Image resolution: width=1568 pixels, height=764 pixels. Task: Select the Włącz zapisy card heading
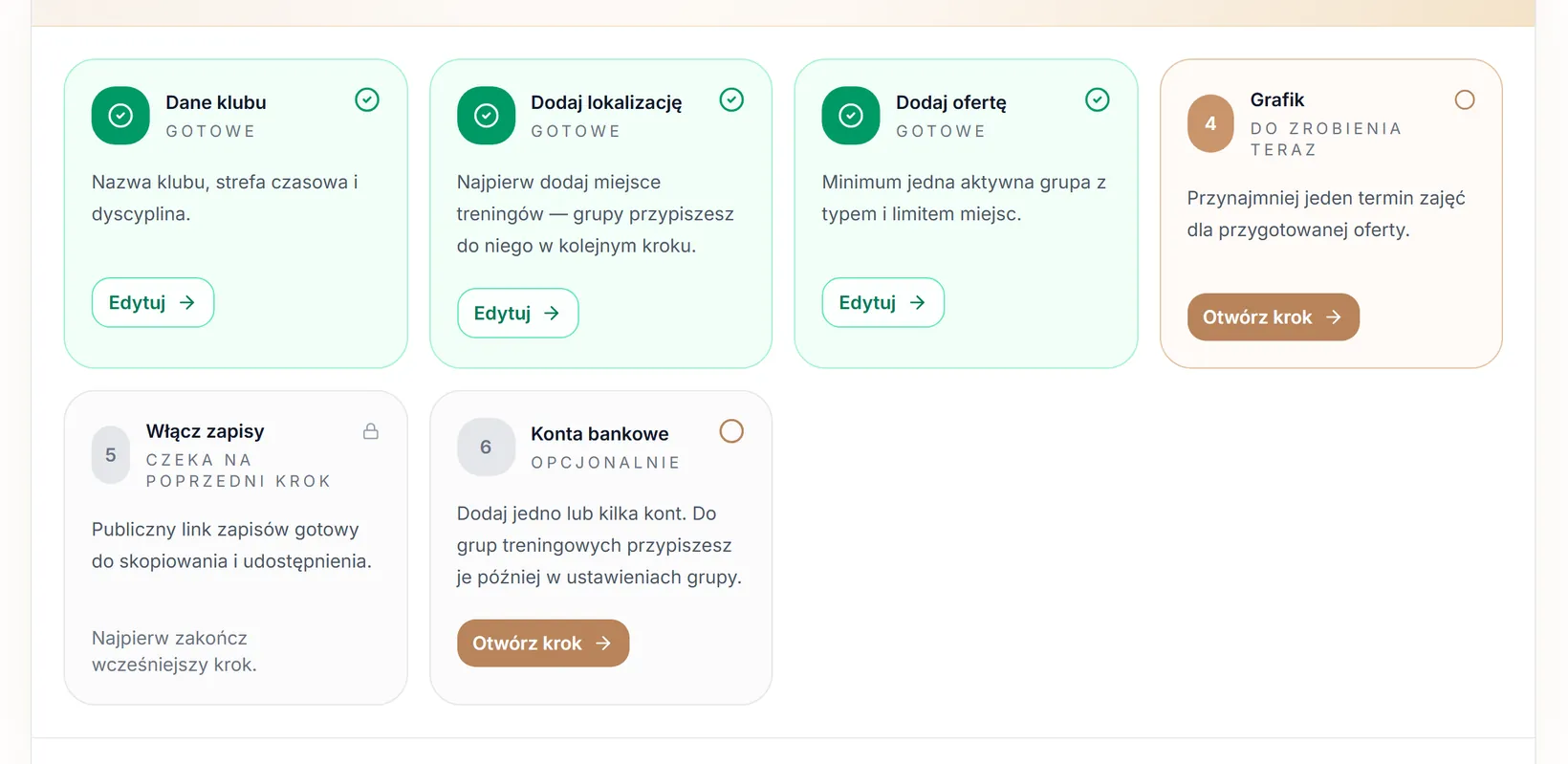point(205,431)
